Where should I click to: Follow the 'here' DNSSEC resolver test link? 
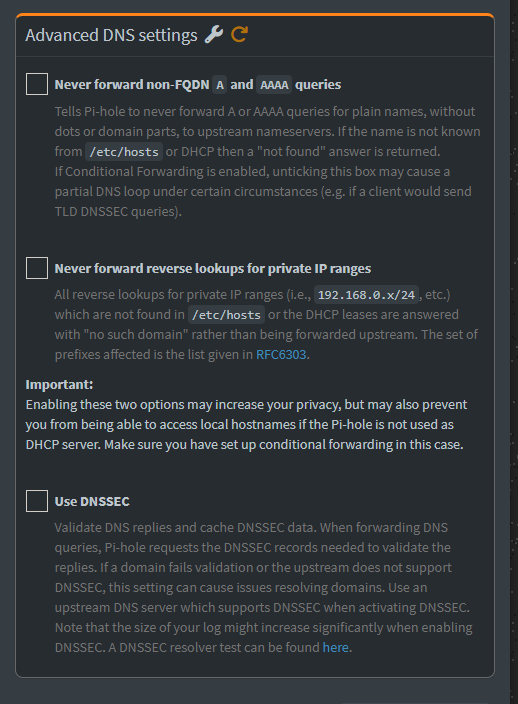(335, 647)
